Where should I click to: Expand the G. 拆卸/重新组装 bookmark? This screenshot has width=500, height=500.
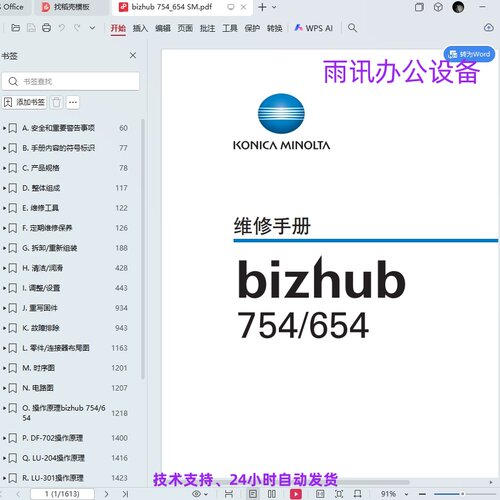4,248
